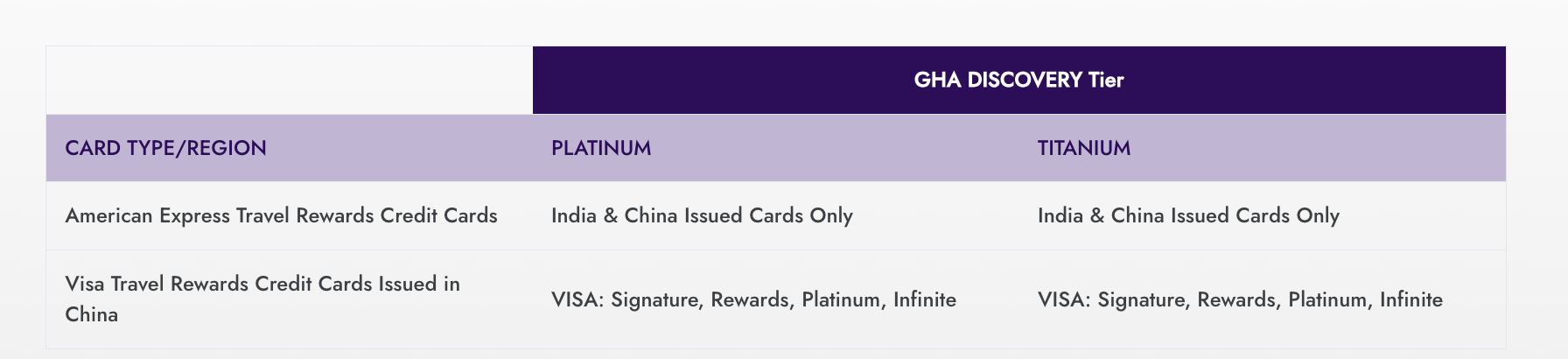Click "China" on the Visa label's second line
This screenshot has width=1568, height=359.
point(91,314)
